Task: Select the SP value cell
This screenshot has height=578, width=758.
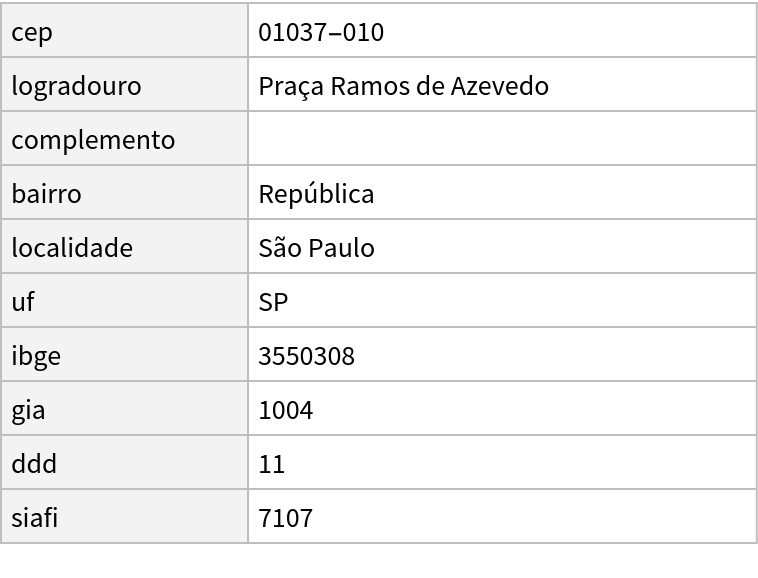Action: pyautogui.click(x=273, y=302)
